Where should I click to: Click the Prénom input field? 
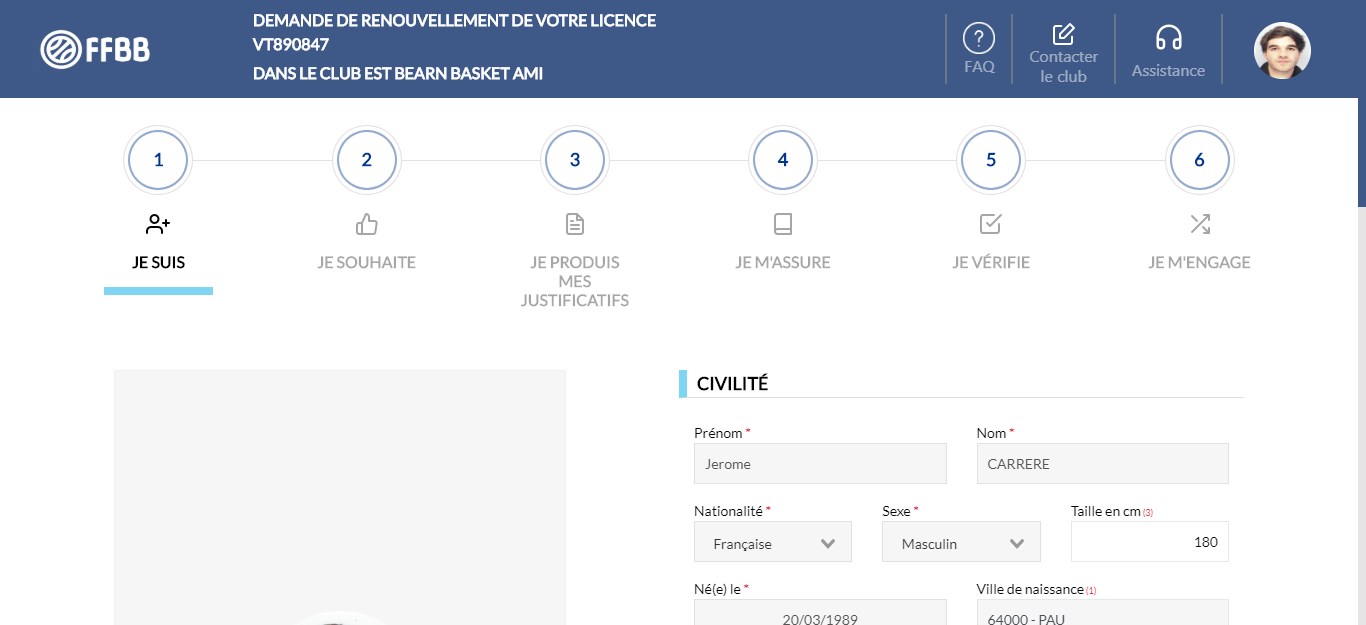click(x=819, y=464)
